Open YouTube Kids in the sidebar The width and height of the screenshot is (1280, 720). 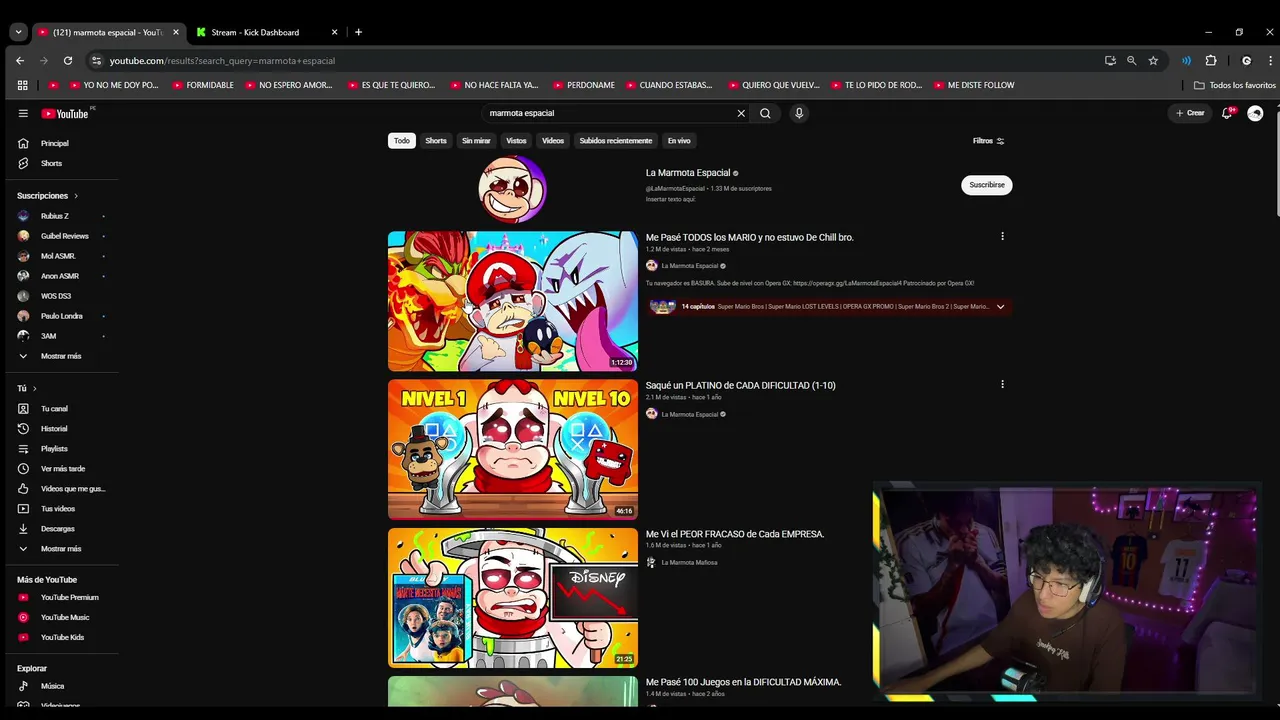pos(63,637)
